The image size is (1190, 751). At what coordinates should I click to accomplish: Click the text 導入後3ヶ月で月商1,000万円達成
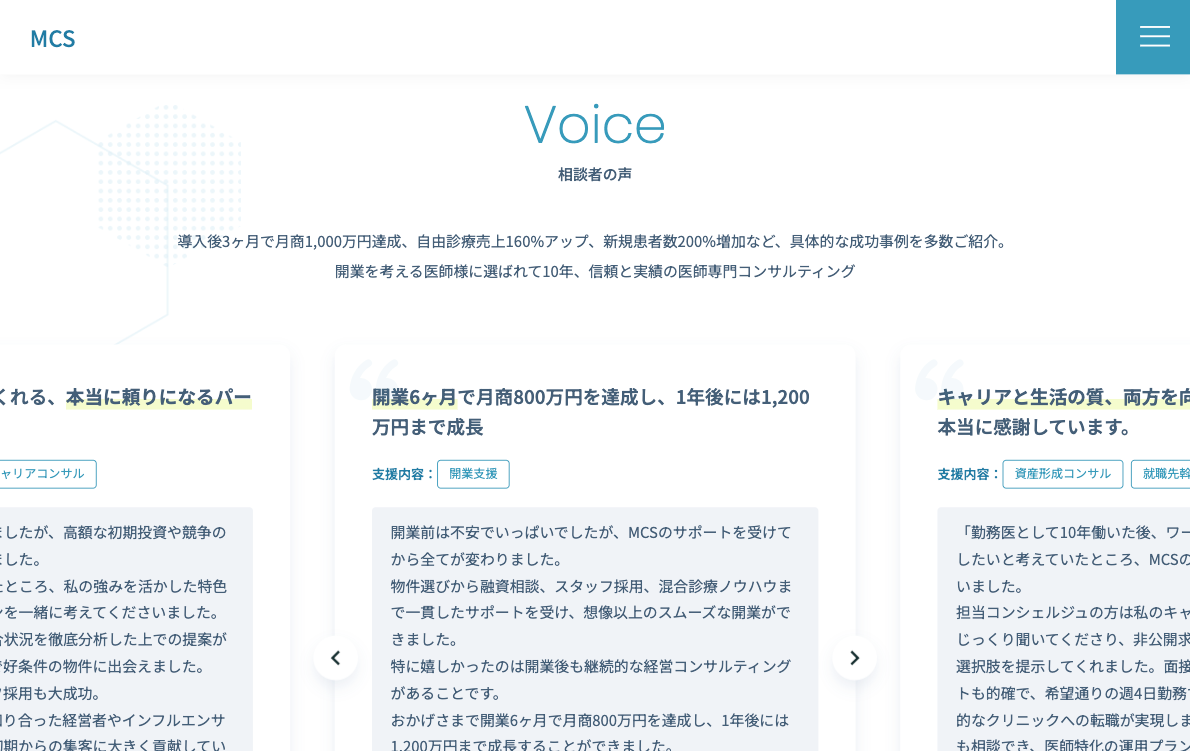pyautogui.click(x=289, y=241)
